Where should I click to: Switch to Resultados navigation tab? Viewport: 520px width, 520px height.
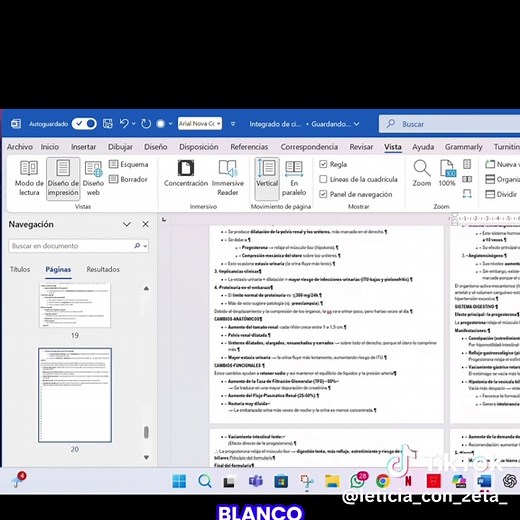(103, 269)
